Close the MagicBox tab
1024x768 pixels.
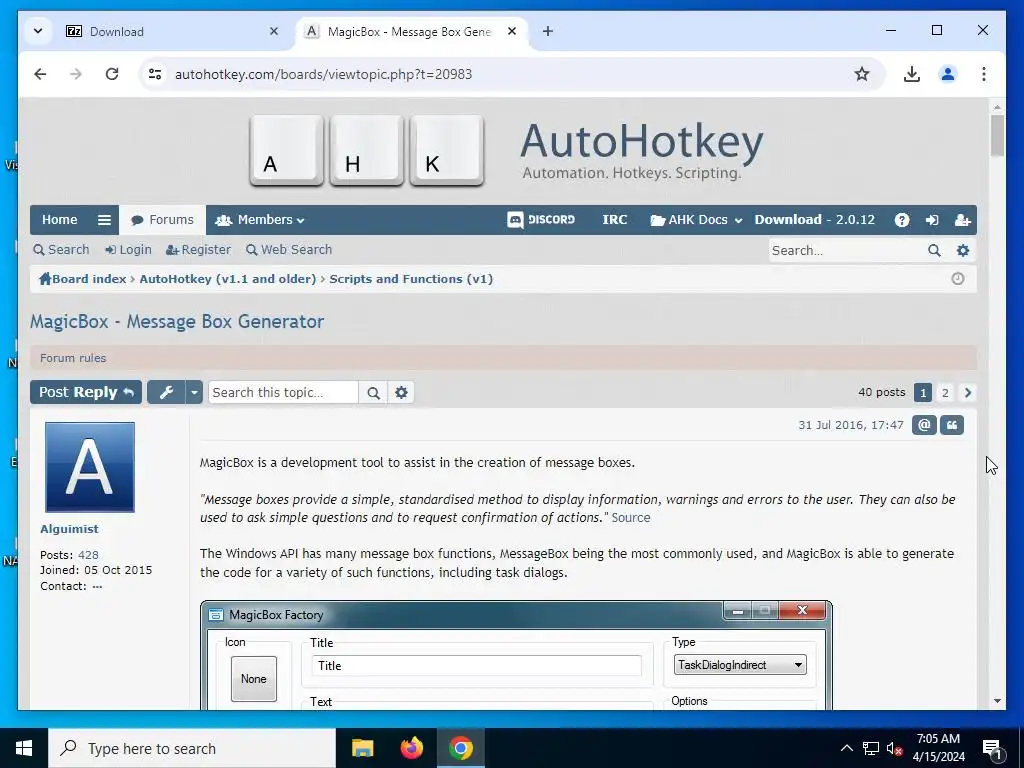512,31
